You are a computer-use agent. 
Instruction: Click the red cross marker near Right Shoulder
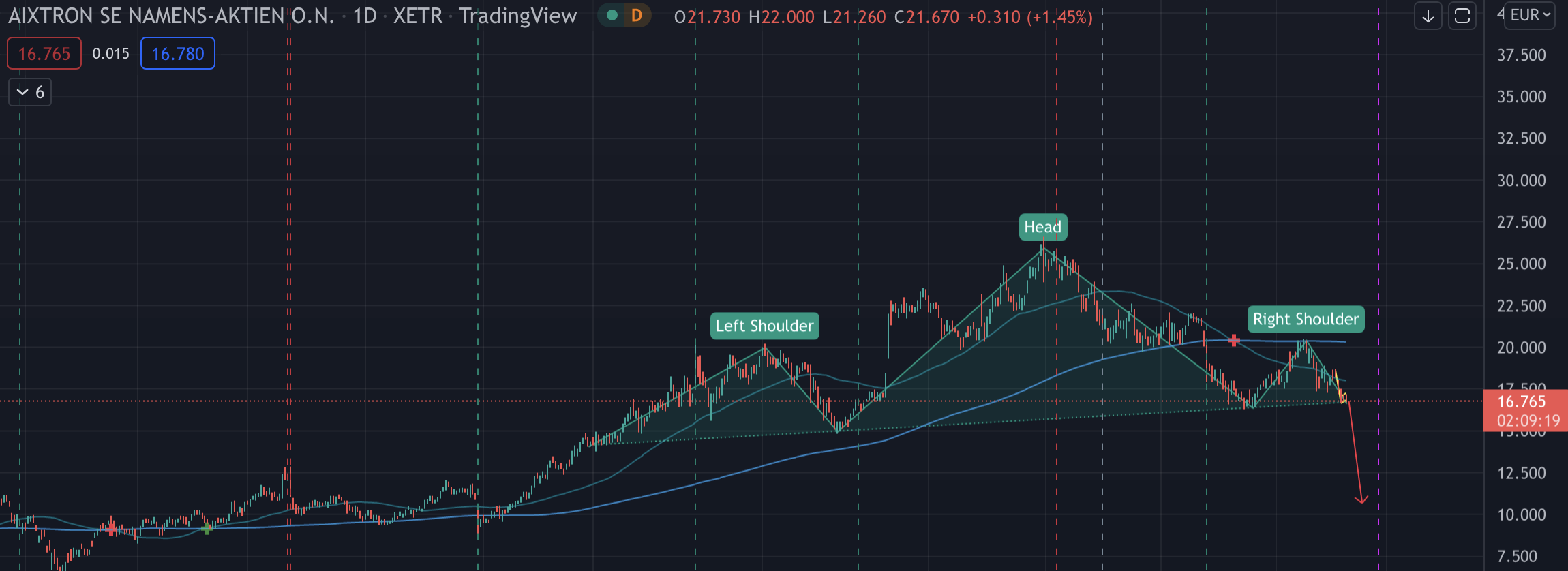(1234, 339)
